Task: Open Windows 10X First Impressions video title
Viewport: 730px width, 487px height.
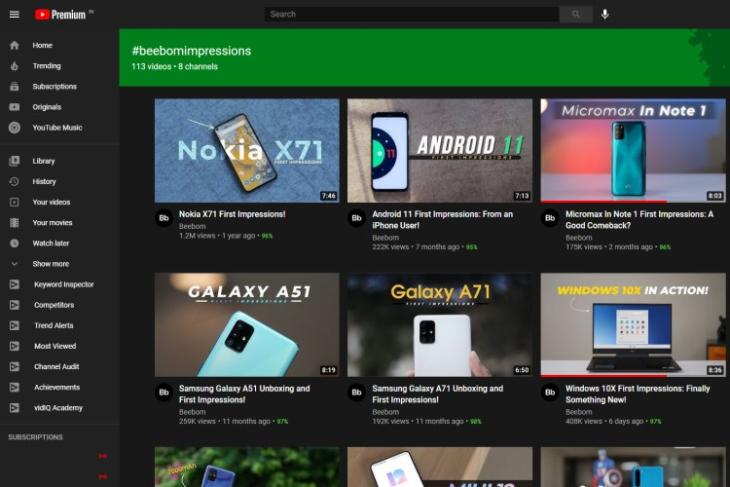Action: click(637, 394)
